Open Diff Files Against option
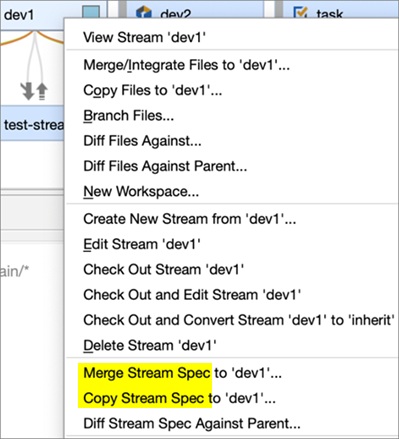The image size is (399, 439). point(142,141)
